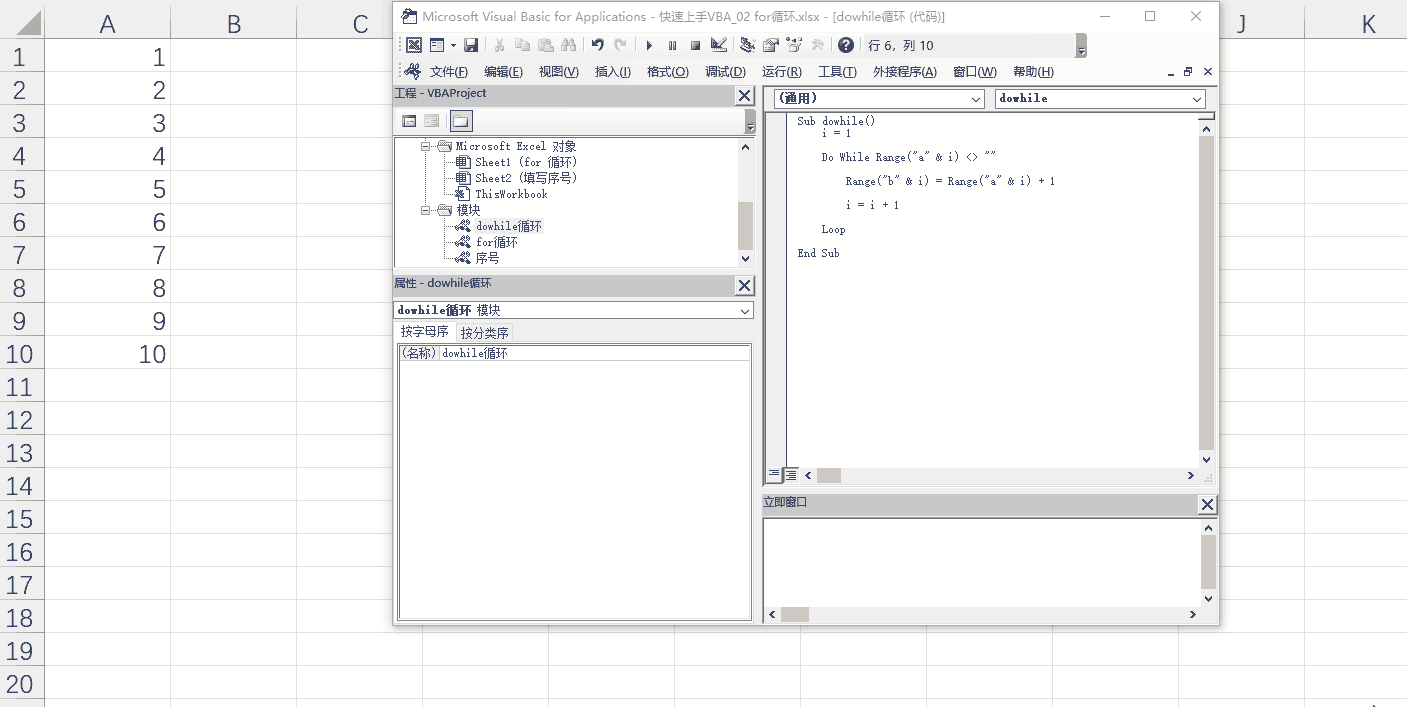Toggle Design Mode icon in the toolbar
This screenshot has height=707, width=1407.
(718, 45)
